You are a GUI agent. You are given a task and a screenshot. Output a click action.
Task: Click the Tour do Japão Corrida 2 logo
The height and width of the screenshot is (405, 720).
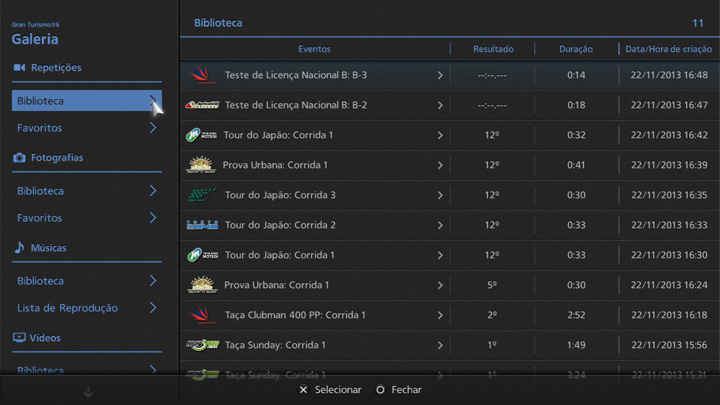point(202,225)
